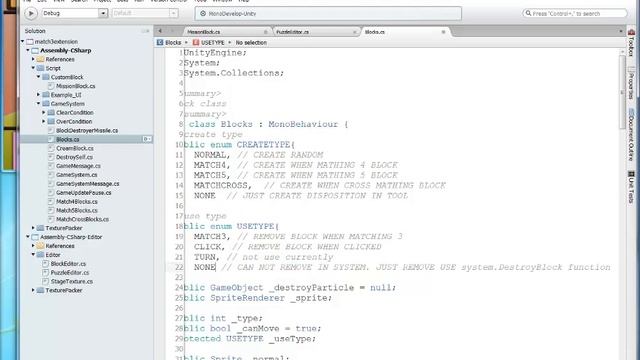Click the Script folder icon

tap(40, 68)
